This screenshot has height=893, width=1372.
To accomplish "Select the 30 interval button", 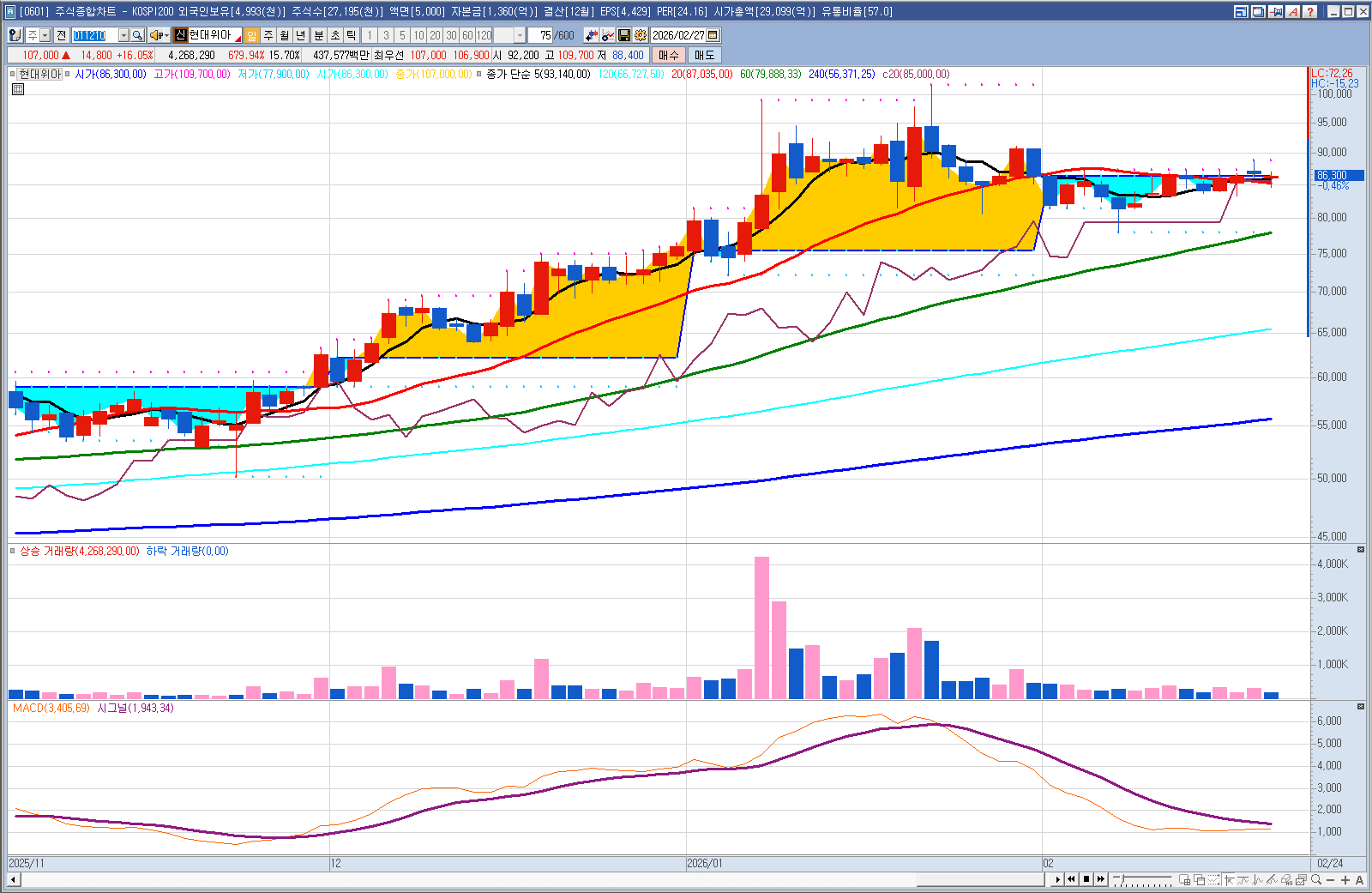I will pos(451,35).
